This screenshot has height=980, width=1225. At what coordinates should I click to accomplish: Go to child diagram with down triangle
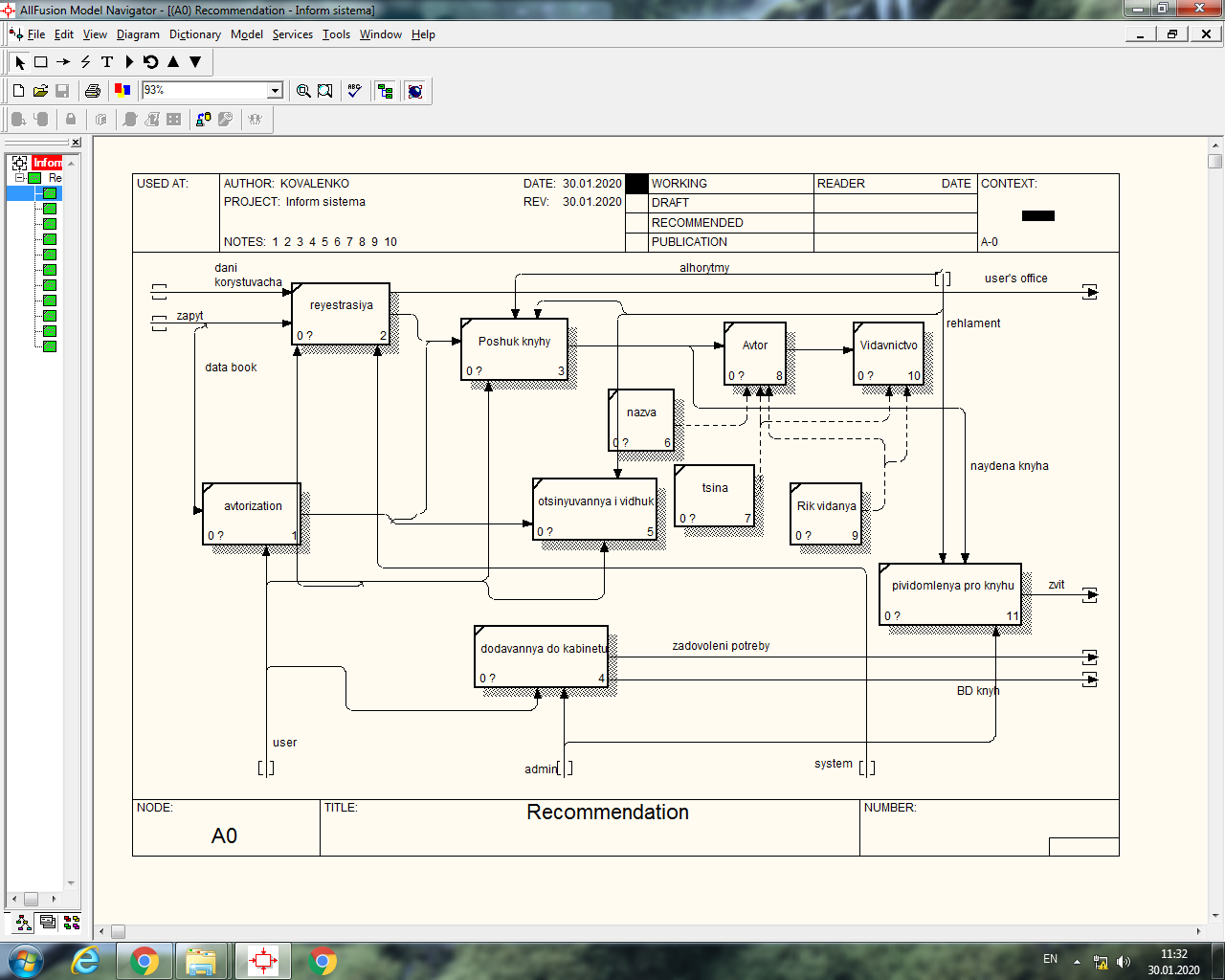pos(195,62)
